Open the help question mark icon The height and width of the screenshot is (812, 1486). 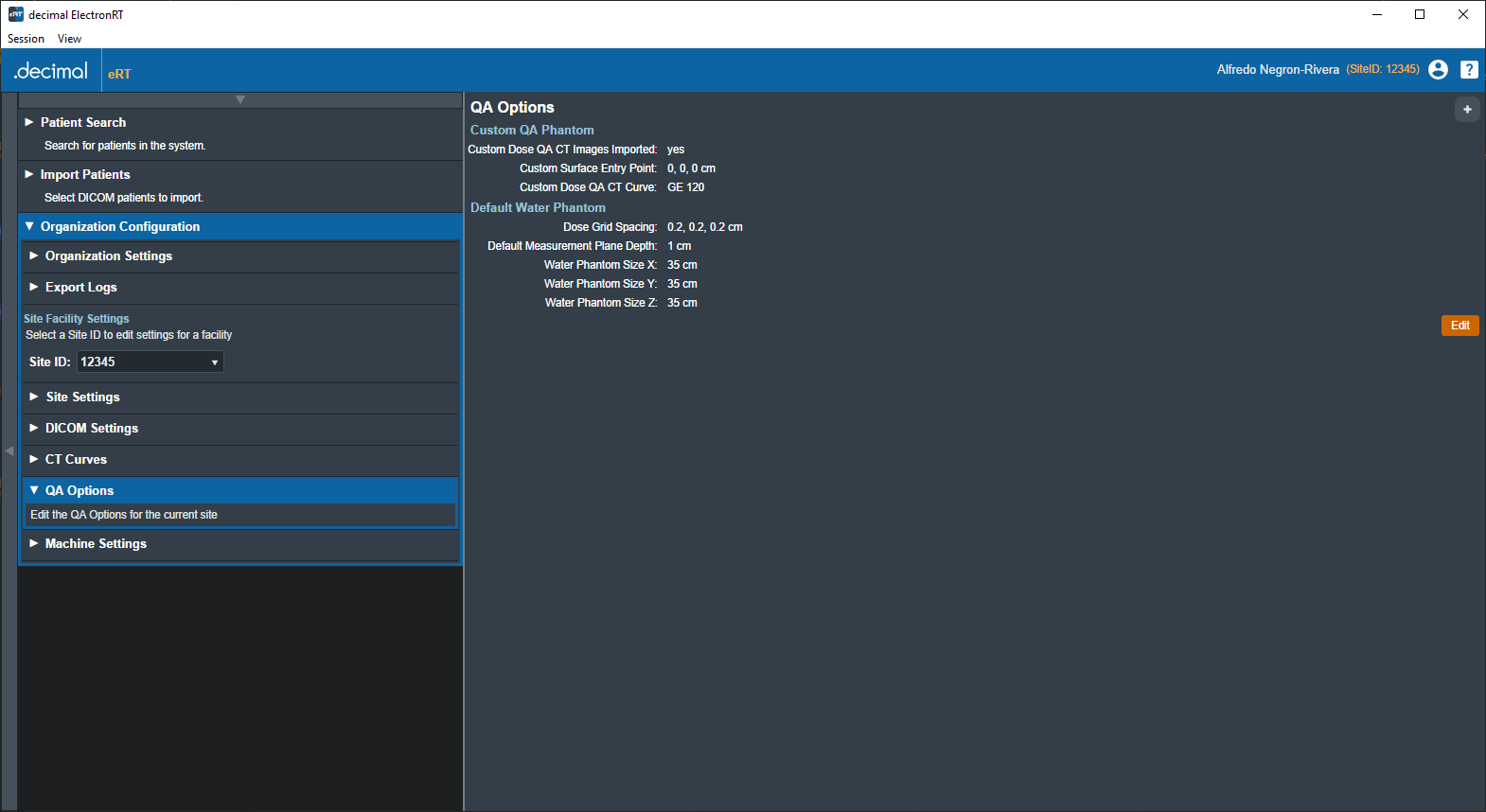1469,69
